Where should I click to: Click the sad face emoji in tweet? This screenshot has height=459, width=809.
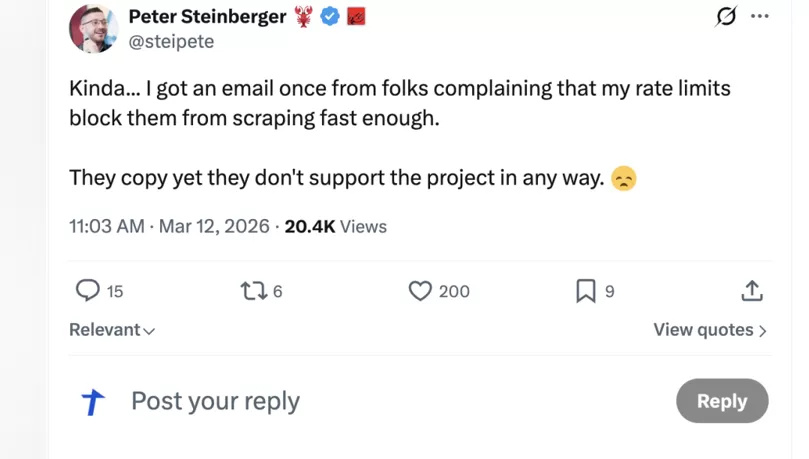[624, 179]
